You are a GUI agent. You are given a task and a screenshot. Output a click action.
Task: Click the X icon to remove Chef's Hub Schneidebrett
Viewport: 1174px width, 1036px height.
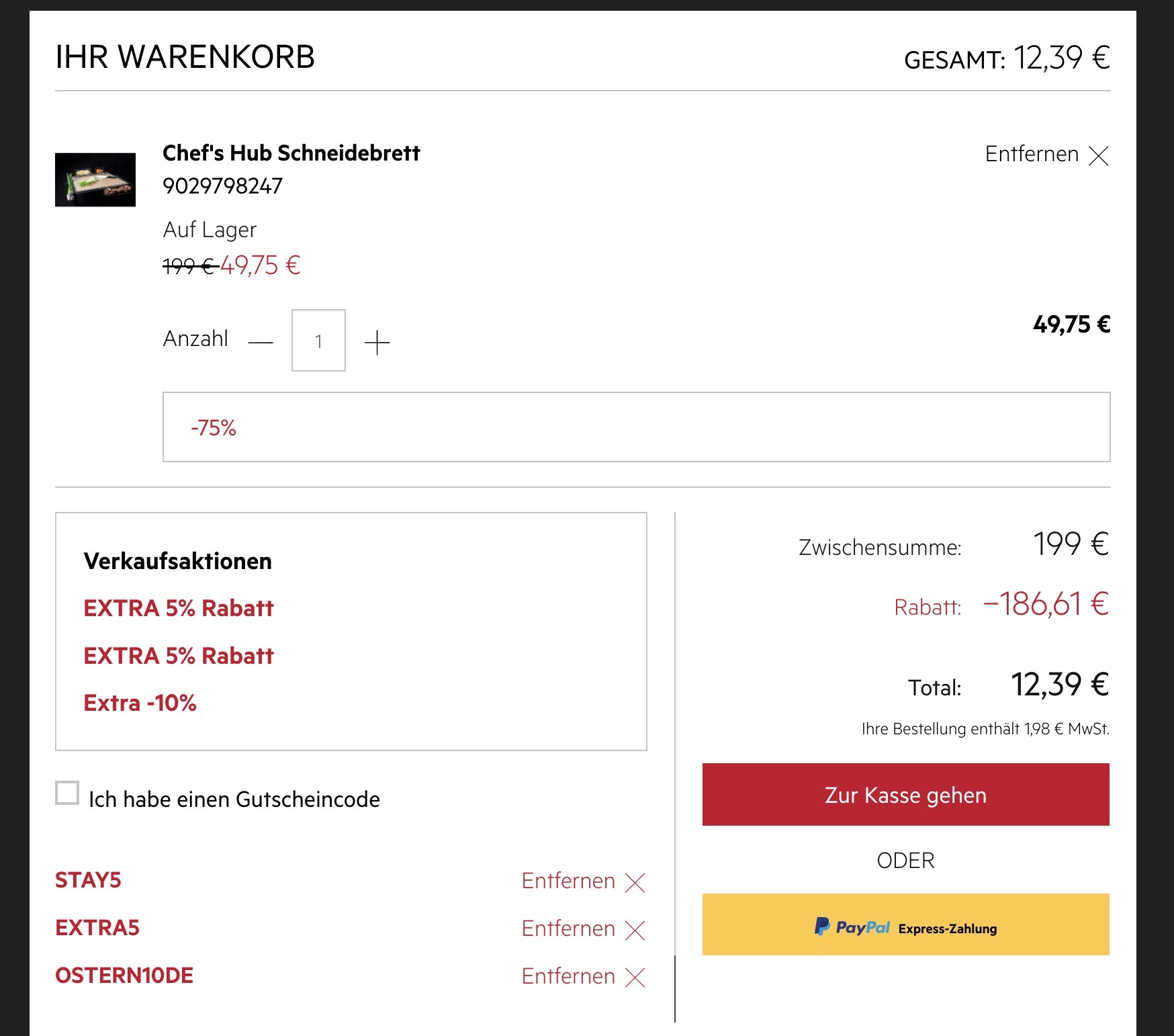coord(1098,156)
